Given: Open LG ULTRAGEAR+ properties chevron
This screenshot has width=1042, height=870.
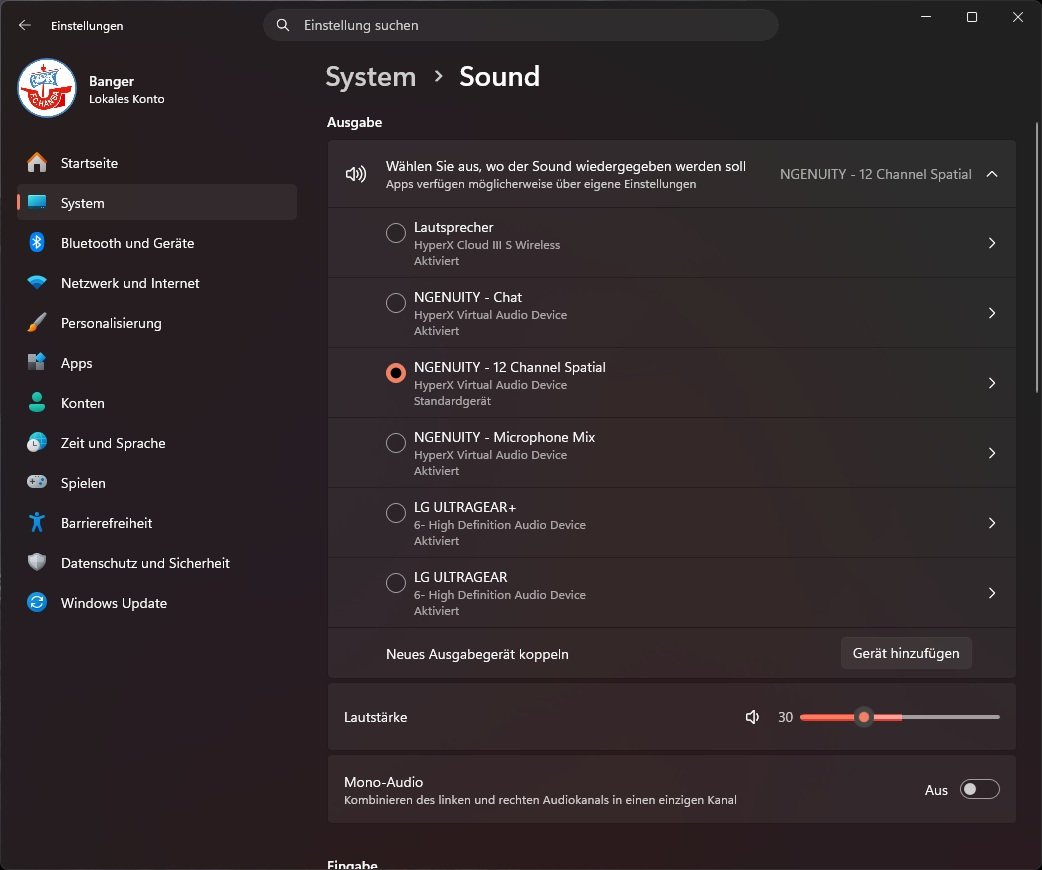Looking at the screenshot, I should point(992,523).
